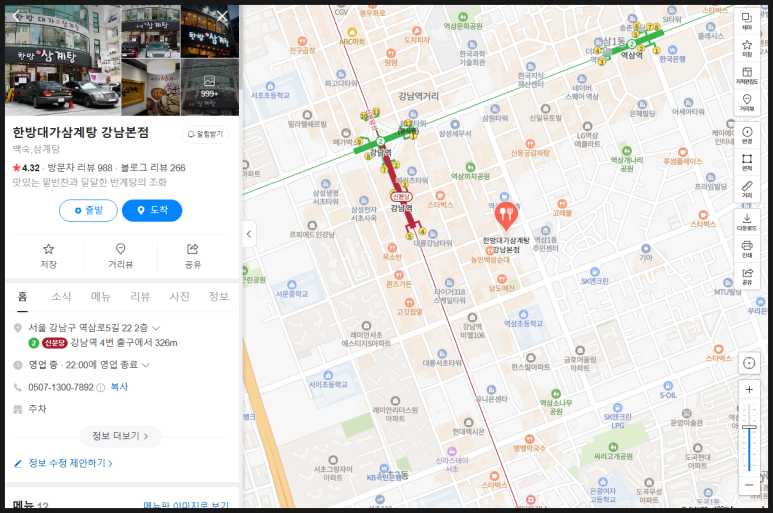
Task: Switch to the 홈 tab
Action: [22, 297]
